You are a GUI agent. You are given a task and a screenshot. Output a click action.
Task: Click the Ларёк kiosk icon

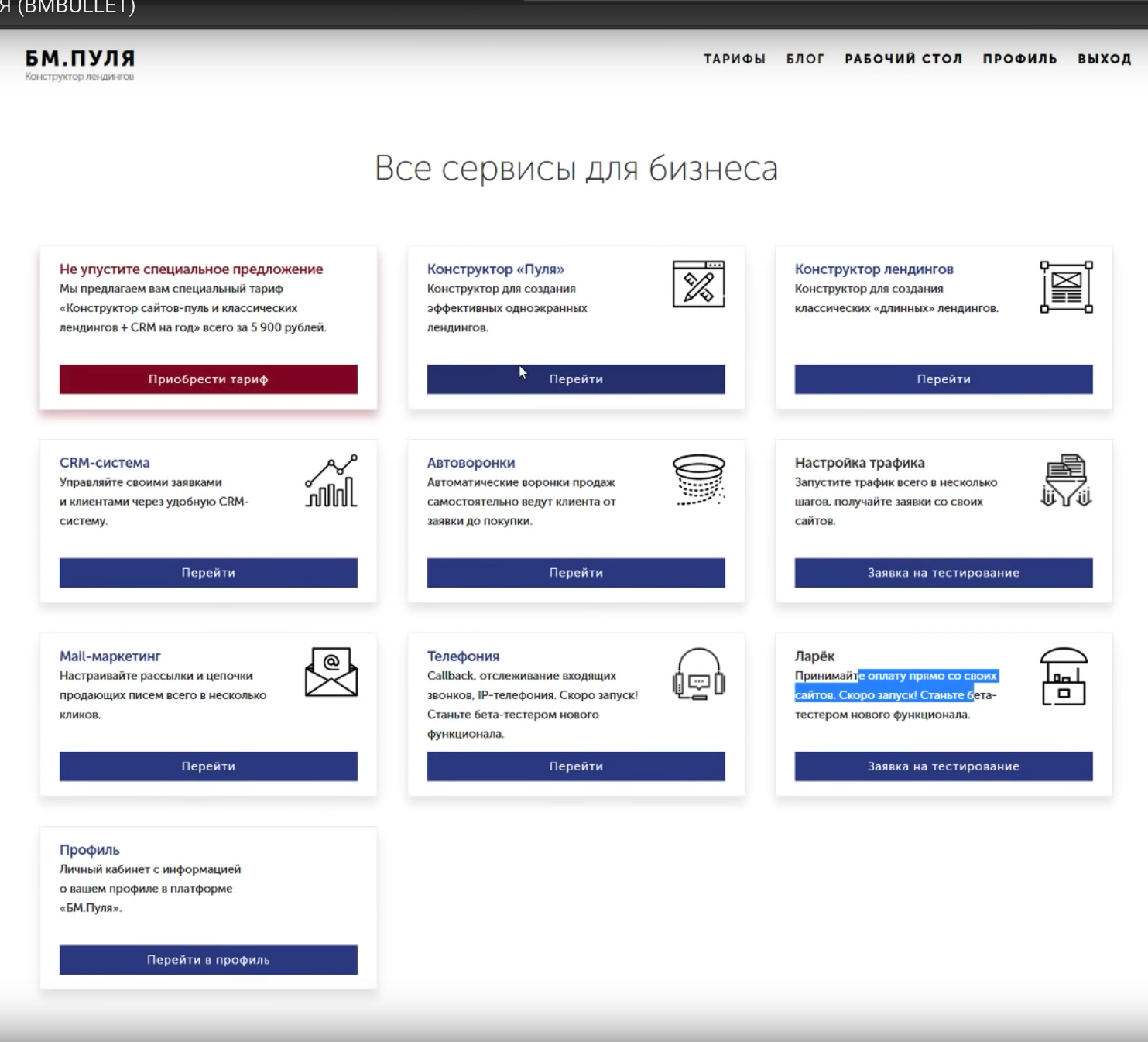click(x=1064, y=677)
